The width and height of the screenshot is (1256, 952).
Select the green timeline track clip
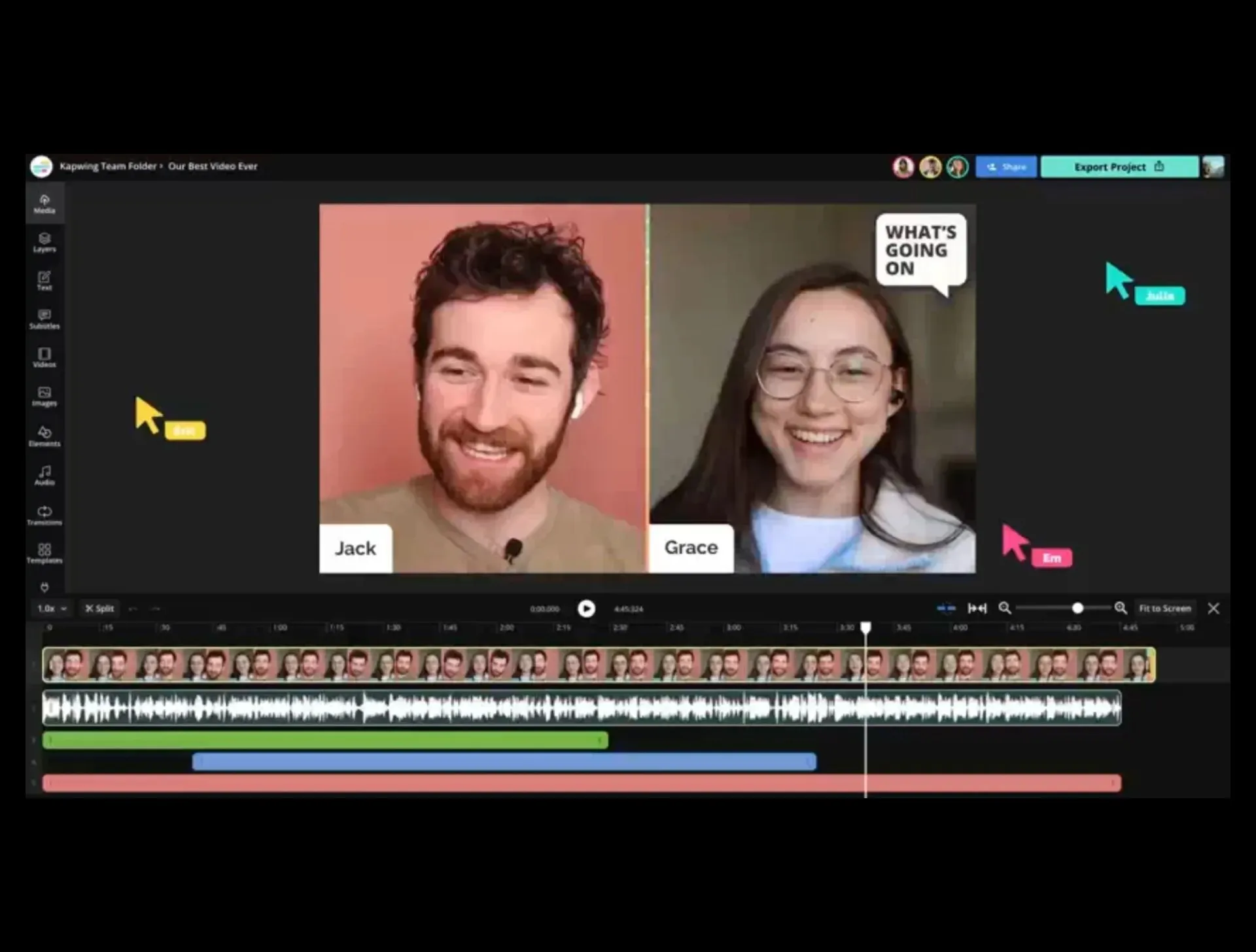click(x=325, y=740)
